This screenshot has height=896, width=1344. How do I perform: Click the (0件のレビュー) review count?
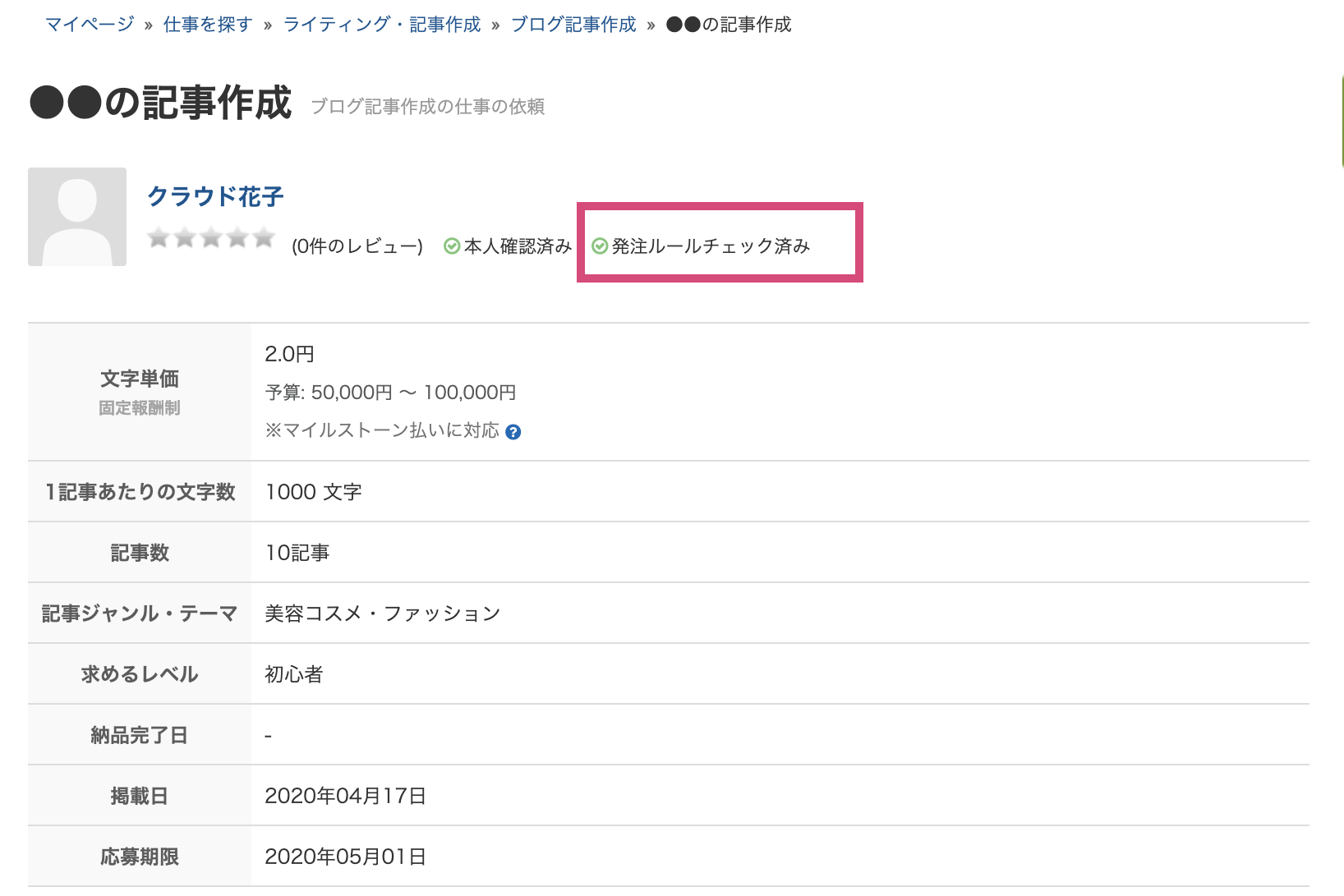pyautogui.click(x=357, y=246)
